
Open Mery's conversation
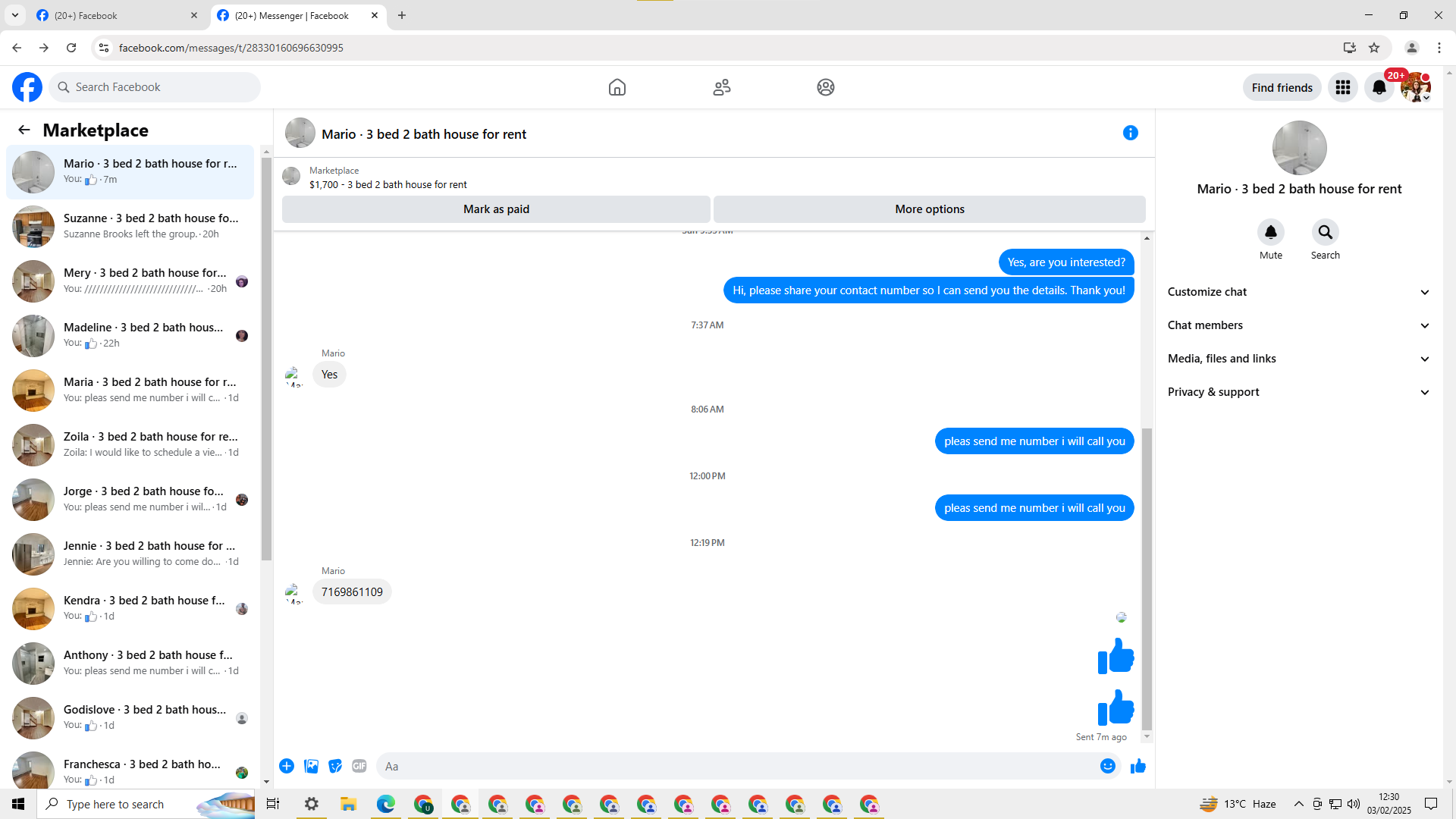coord(130,281)
